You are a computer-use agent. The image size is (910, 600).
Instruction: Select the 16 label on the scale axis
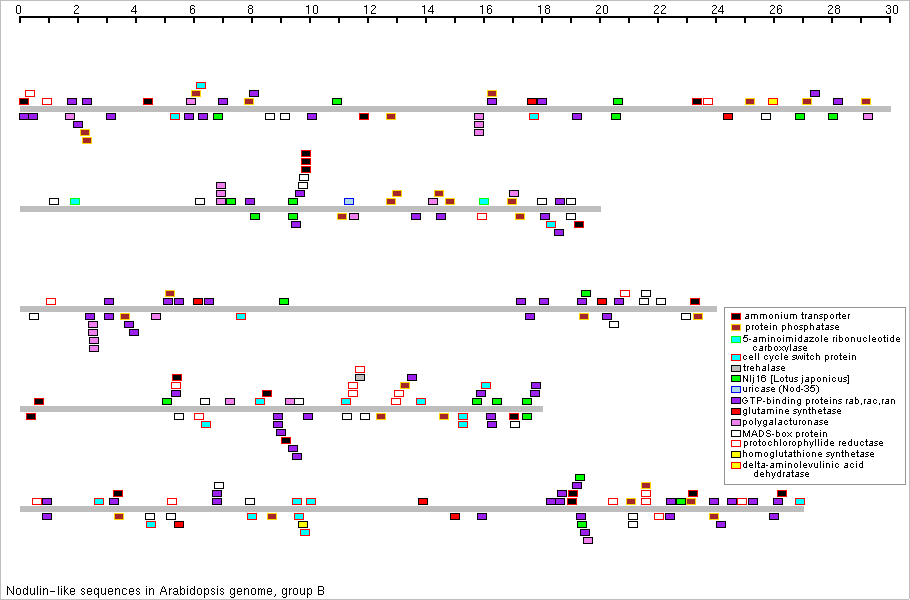[x=486, y=10]
